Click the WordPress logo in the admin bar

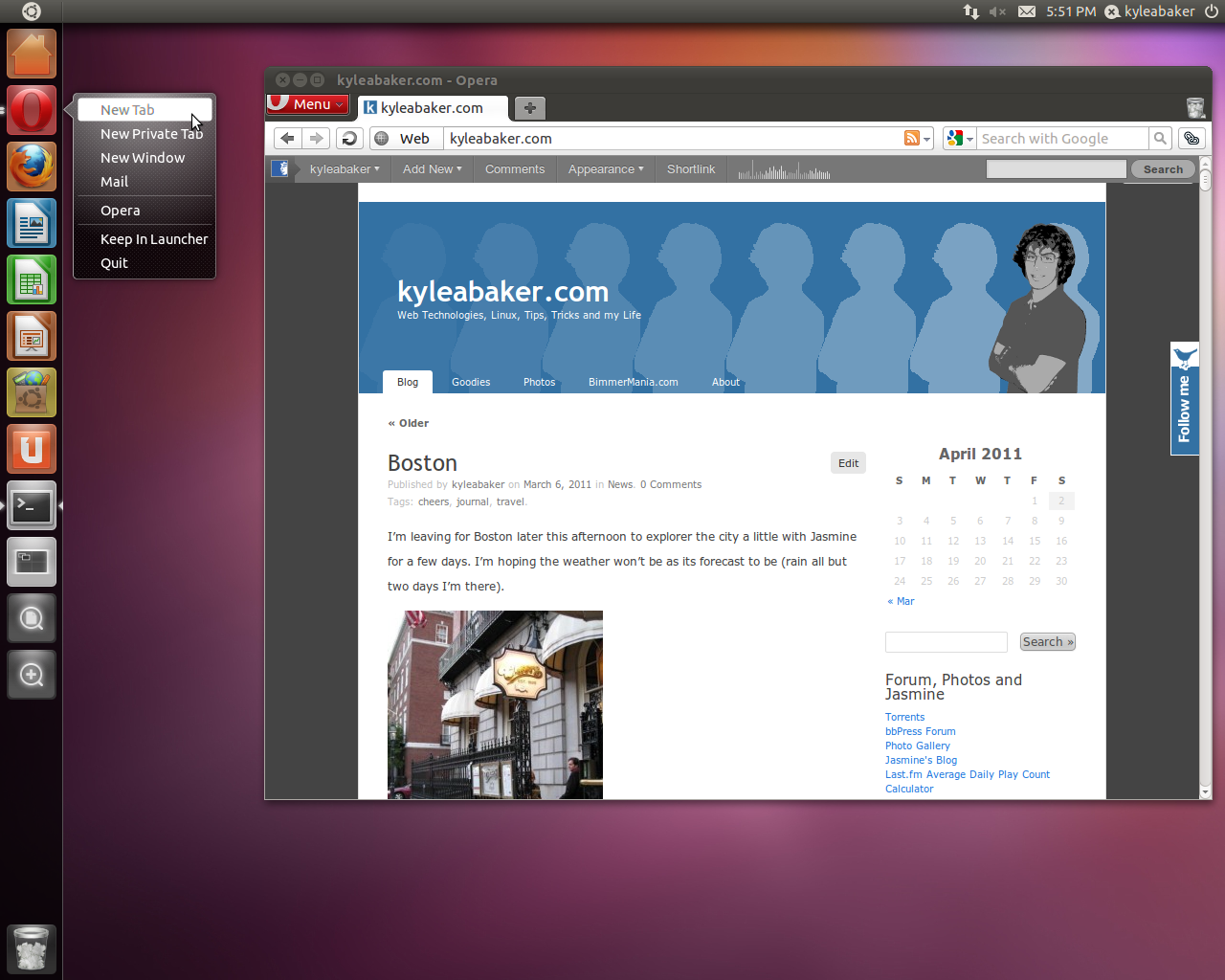pyautogui.click(x=278, y=168)
